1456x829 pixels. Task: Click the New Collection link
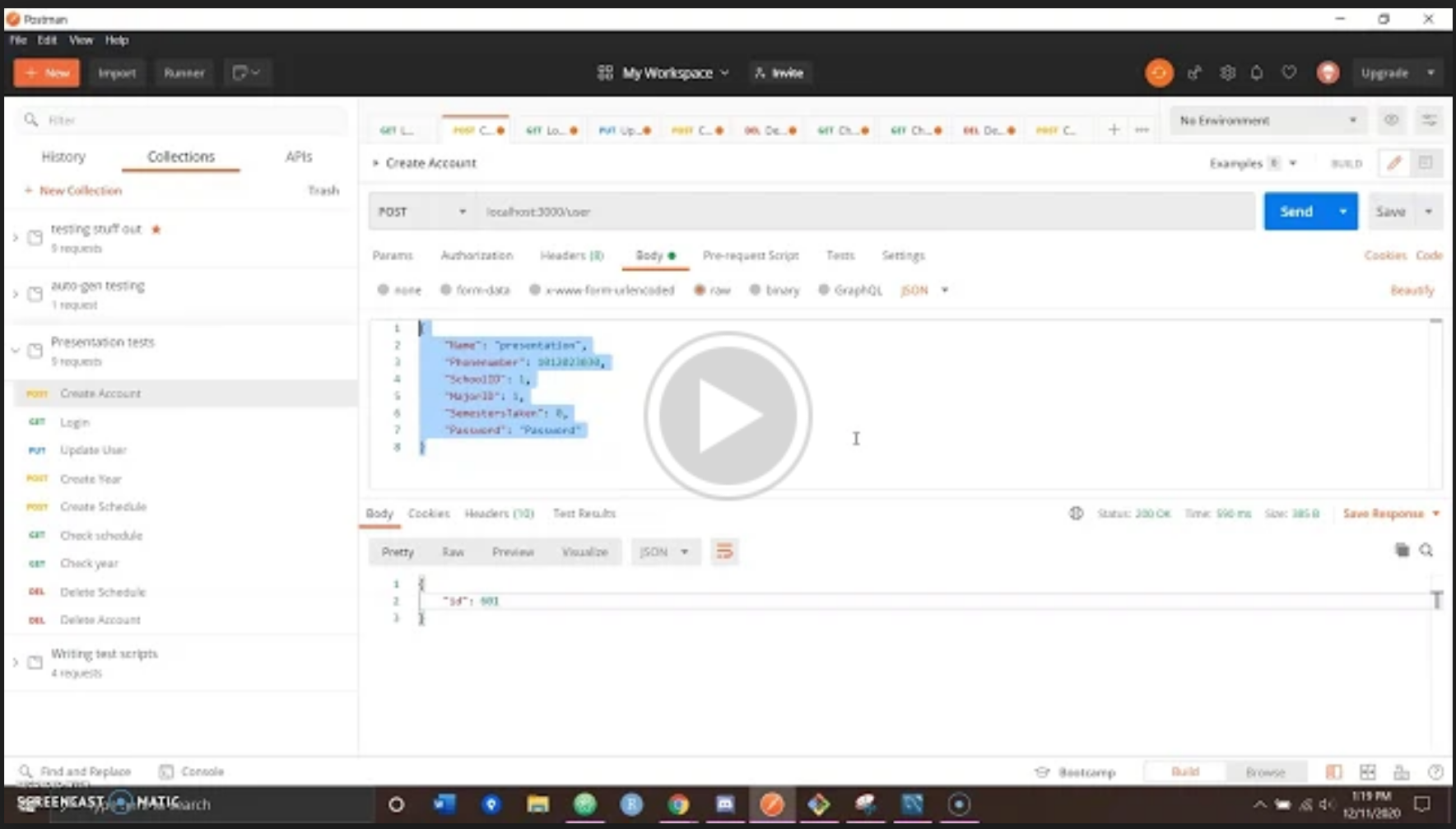pyautogui.click(x=73, y=190)
